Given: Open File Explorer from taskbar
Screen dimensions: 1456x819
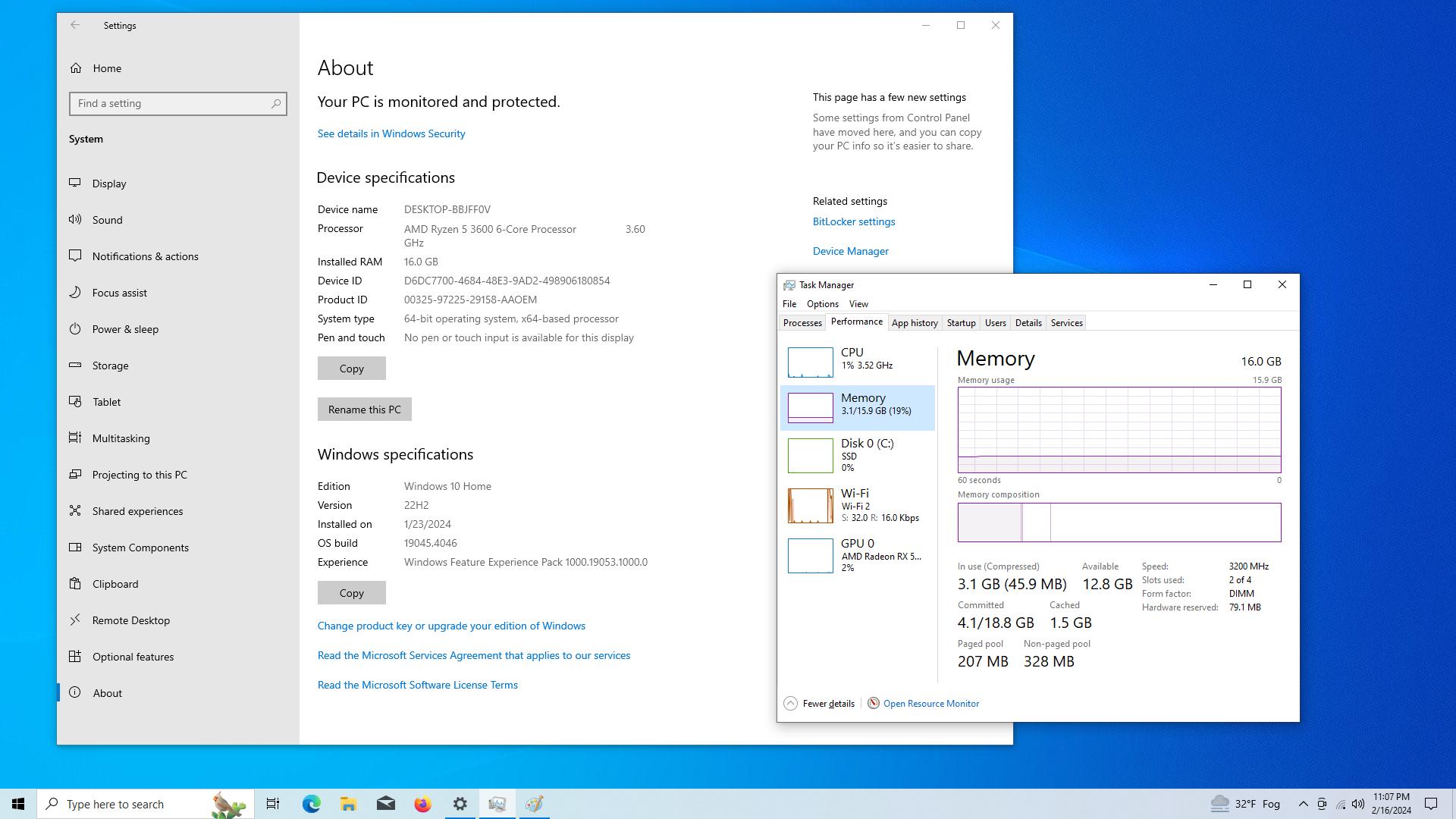Looking at the screenshot, I should [x=348, y=804].
